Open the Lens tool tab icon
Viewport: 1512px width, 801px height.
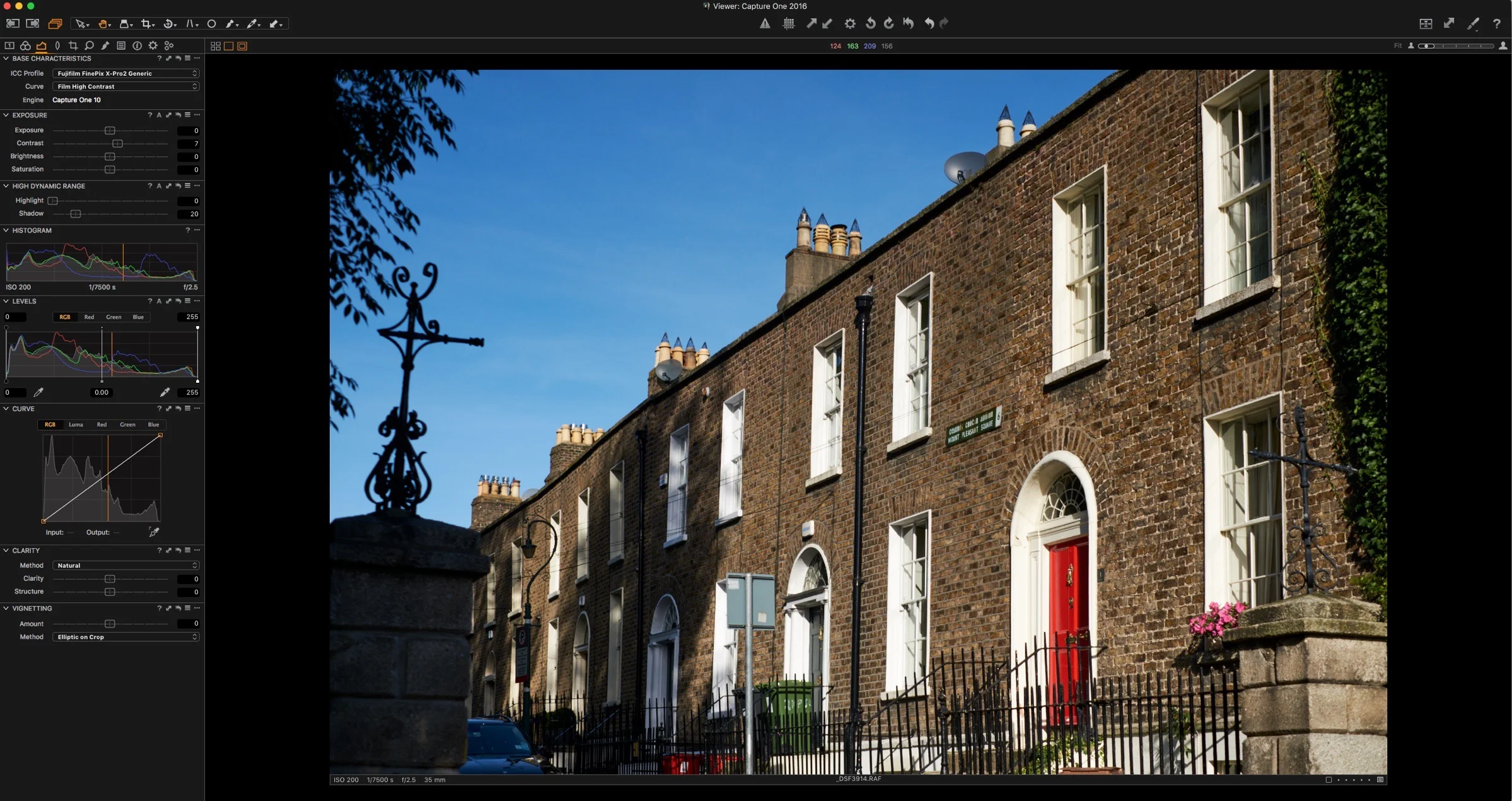click(57, 45)
